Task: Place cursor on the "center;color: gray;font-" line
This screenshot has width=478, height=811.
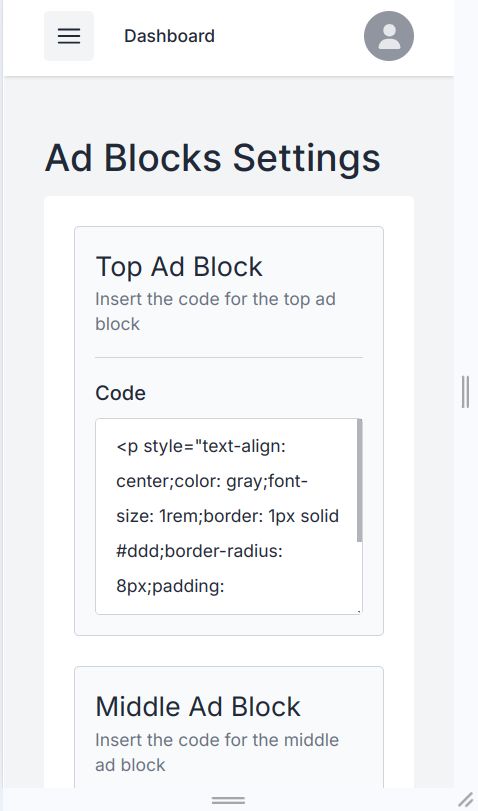Action: point(212,482)
